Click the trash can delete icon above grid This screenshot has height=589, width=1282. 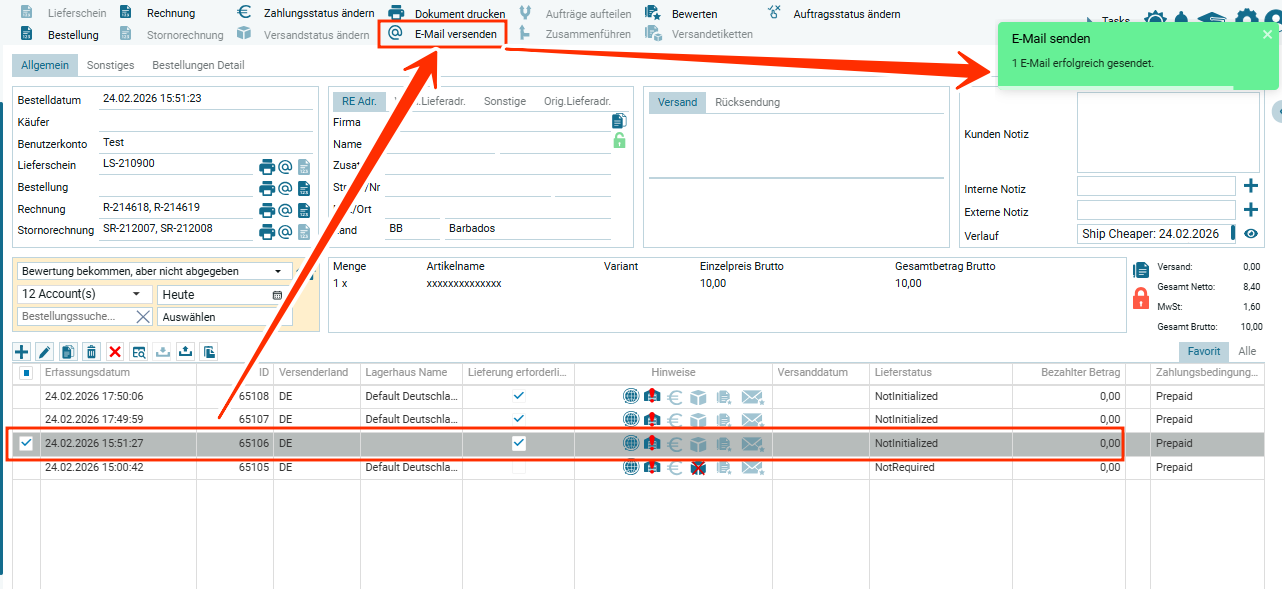coord(91,352)
